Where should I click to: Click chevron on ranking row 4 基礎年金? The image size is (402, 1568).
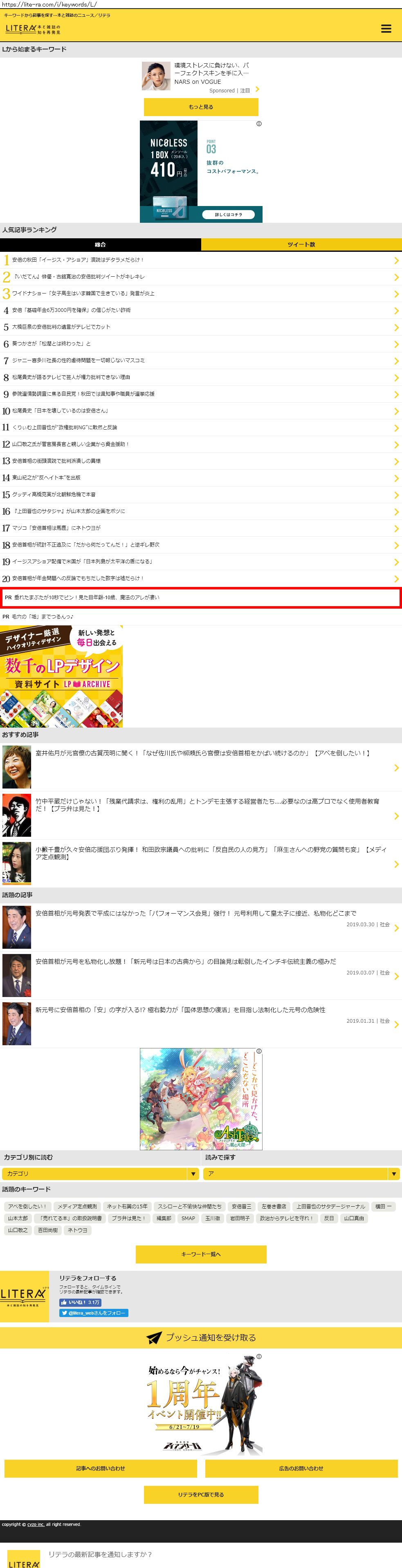click(x=397, y=310)
